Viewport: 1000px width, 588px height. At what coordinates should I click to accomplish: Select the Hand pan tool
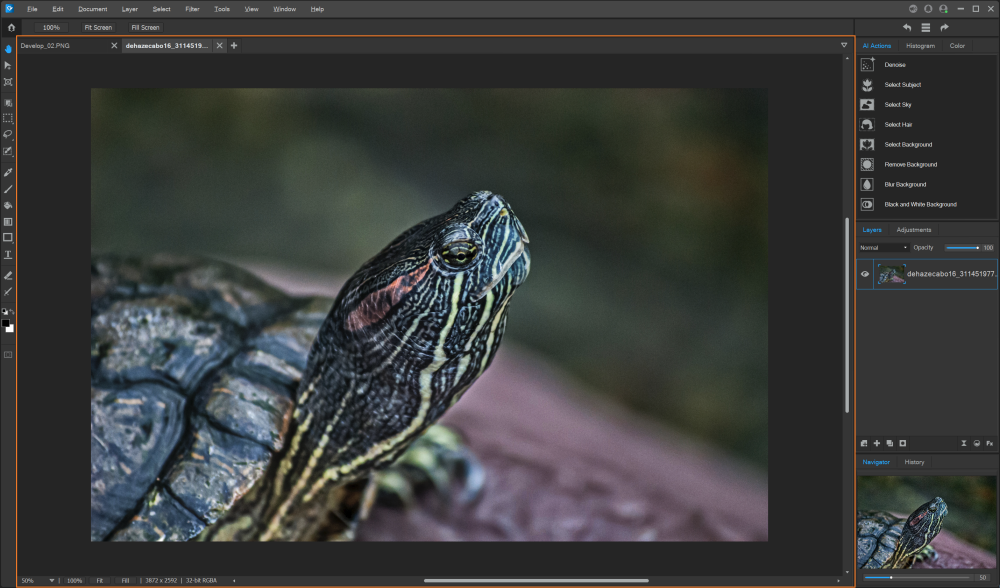8,48
